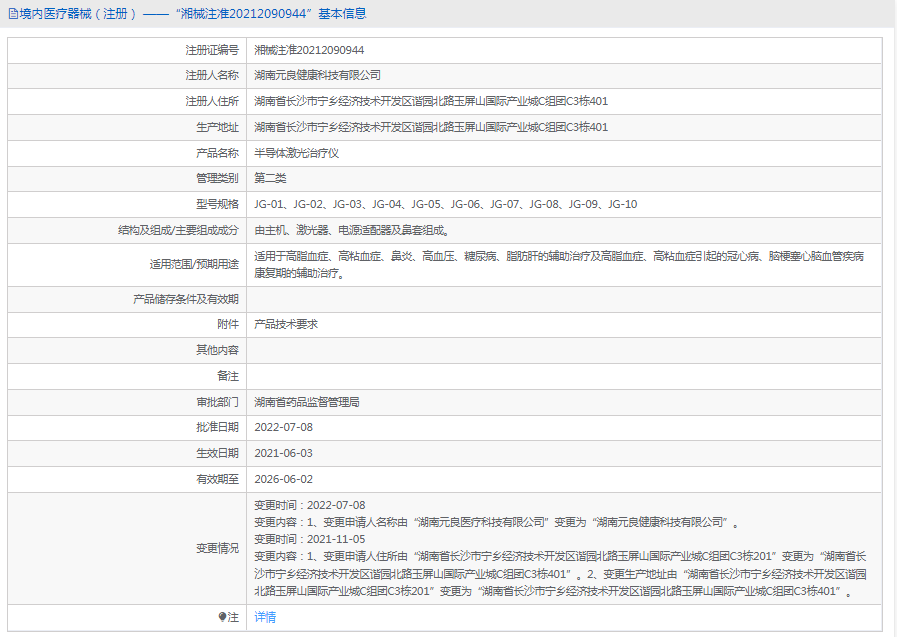Click the attachment value 产品技术要求

pos(286,324)
